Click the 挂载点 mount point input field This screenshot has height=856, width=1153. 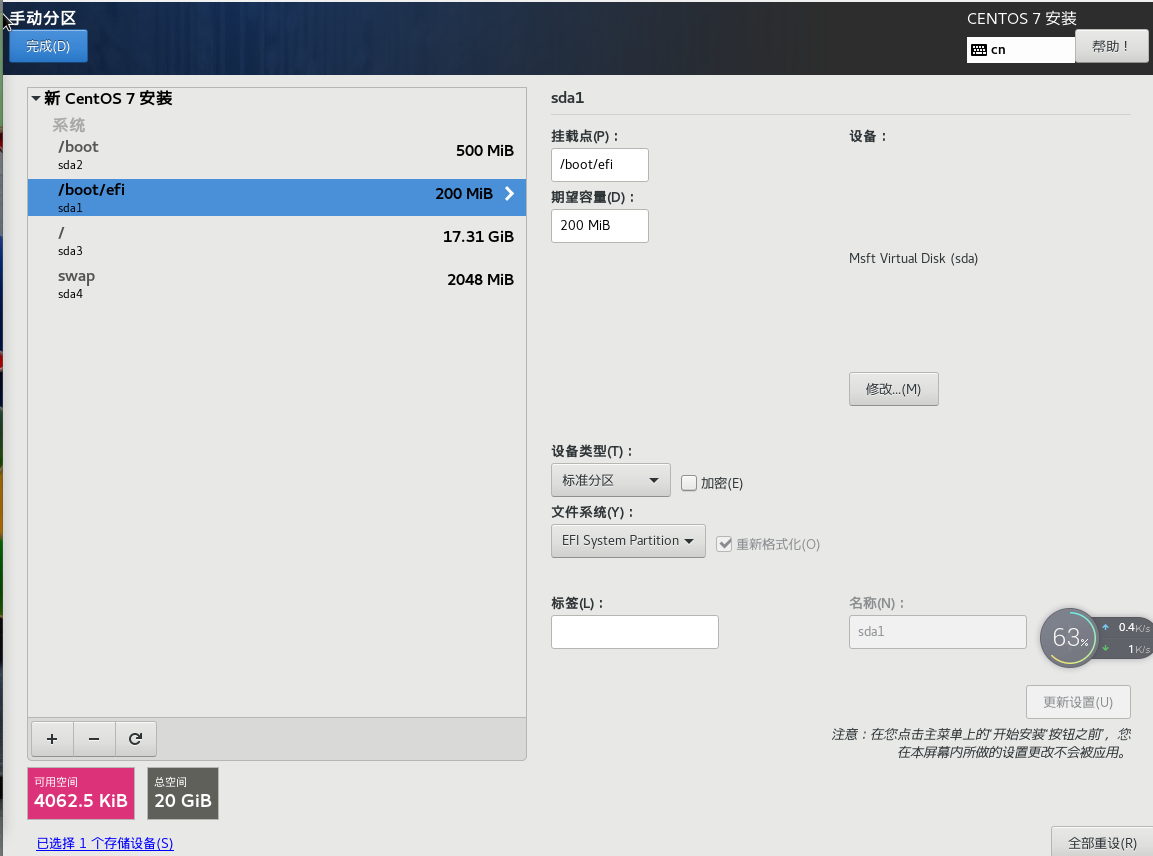tap(600, 165)
